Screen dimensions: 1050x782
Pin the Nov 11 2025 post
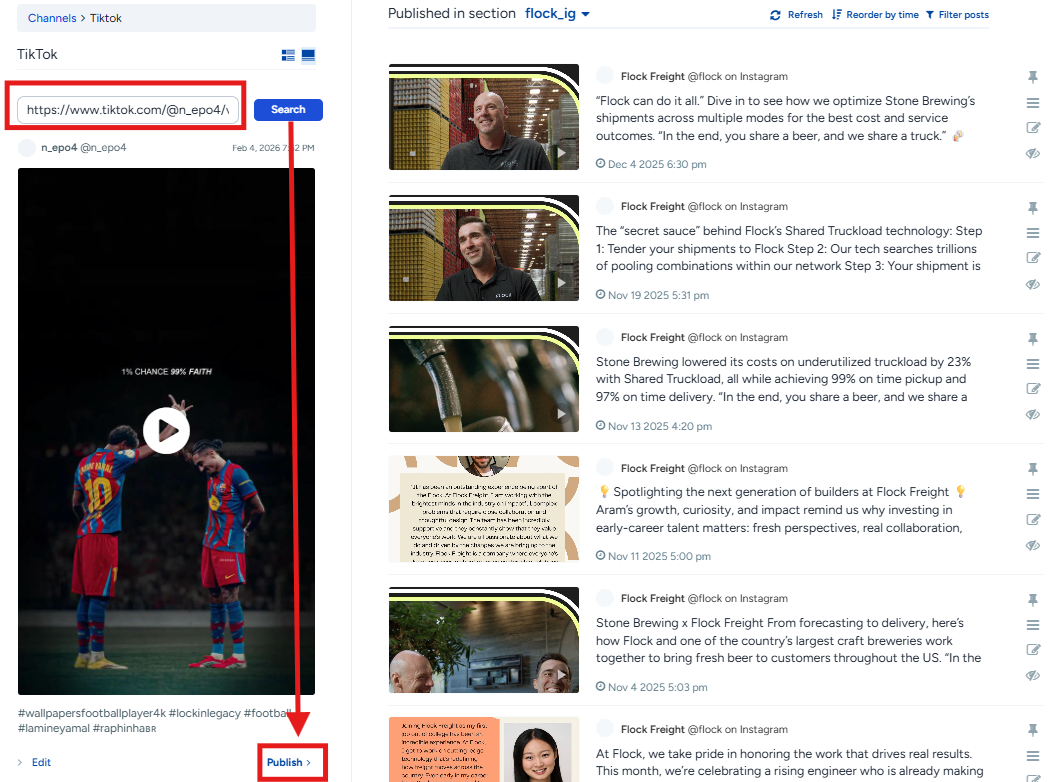point(1033,469)
